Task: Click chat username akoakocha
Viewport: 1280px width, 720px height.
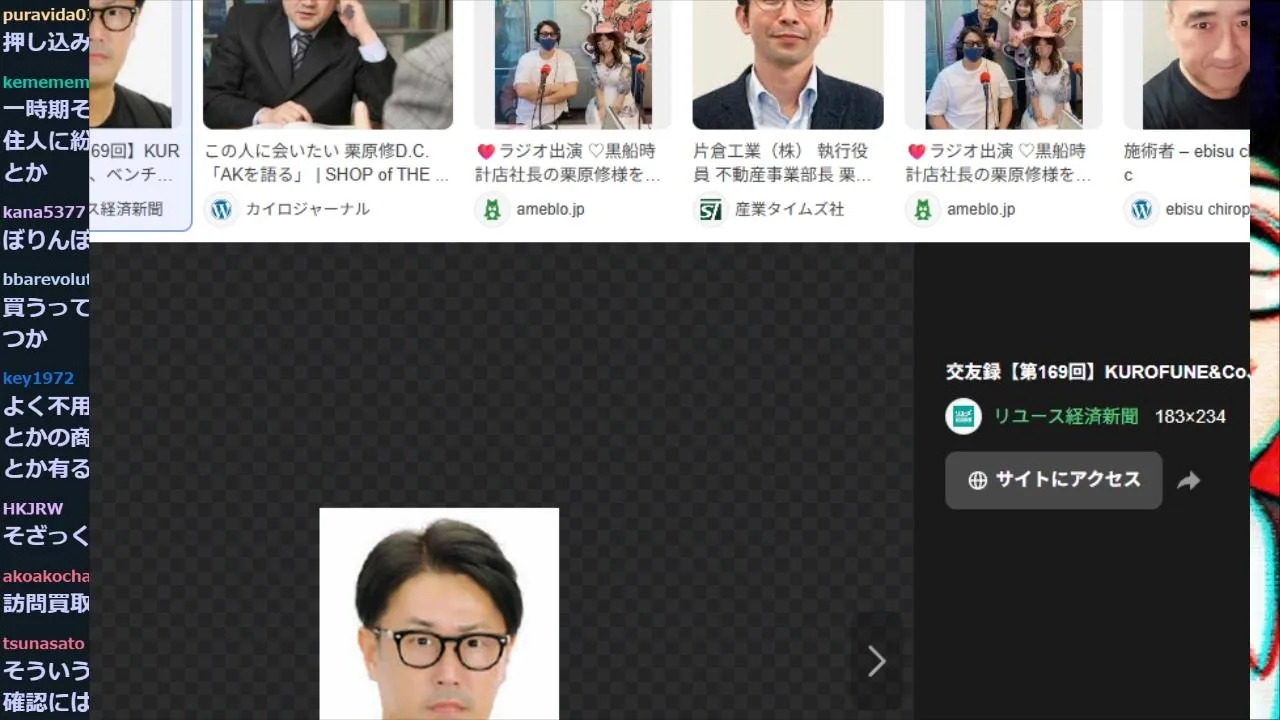Action: [x=46, y=576]
